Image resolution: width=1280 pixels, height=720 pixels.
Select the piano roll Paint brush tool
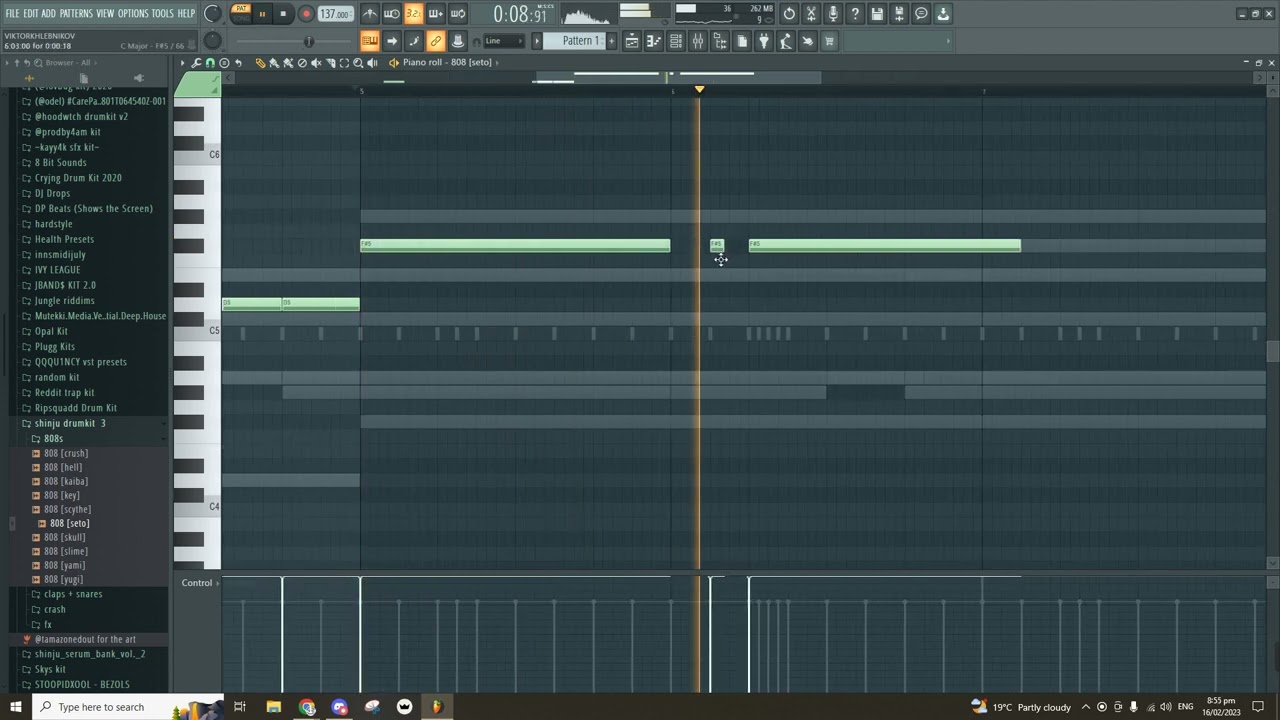[274, 63]
